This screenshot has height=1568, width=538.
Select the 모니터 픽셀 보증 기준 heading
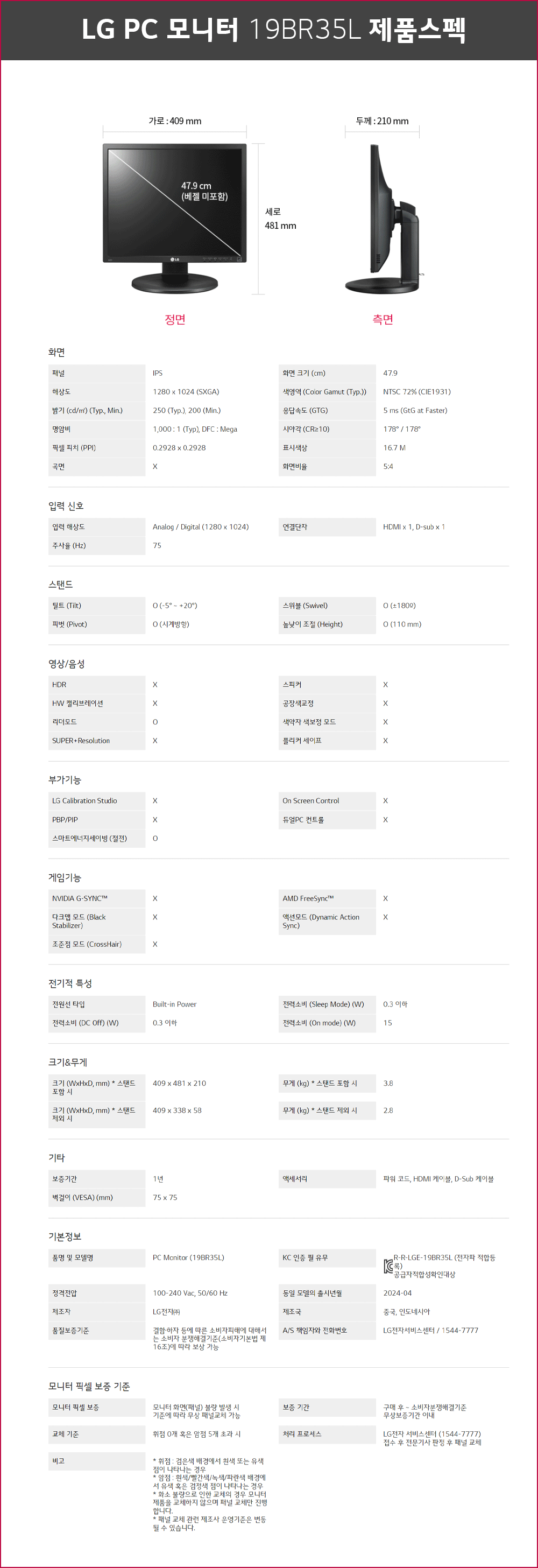click(x=89, y=1386)
